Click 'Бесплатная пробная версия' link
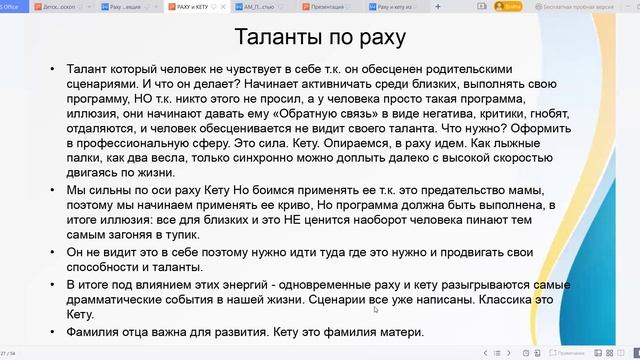640x360 pixels. [x=574, y=7]
